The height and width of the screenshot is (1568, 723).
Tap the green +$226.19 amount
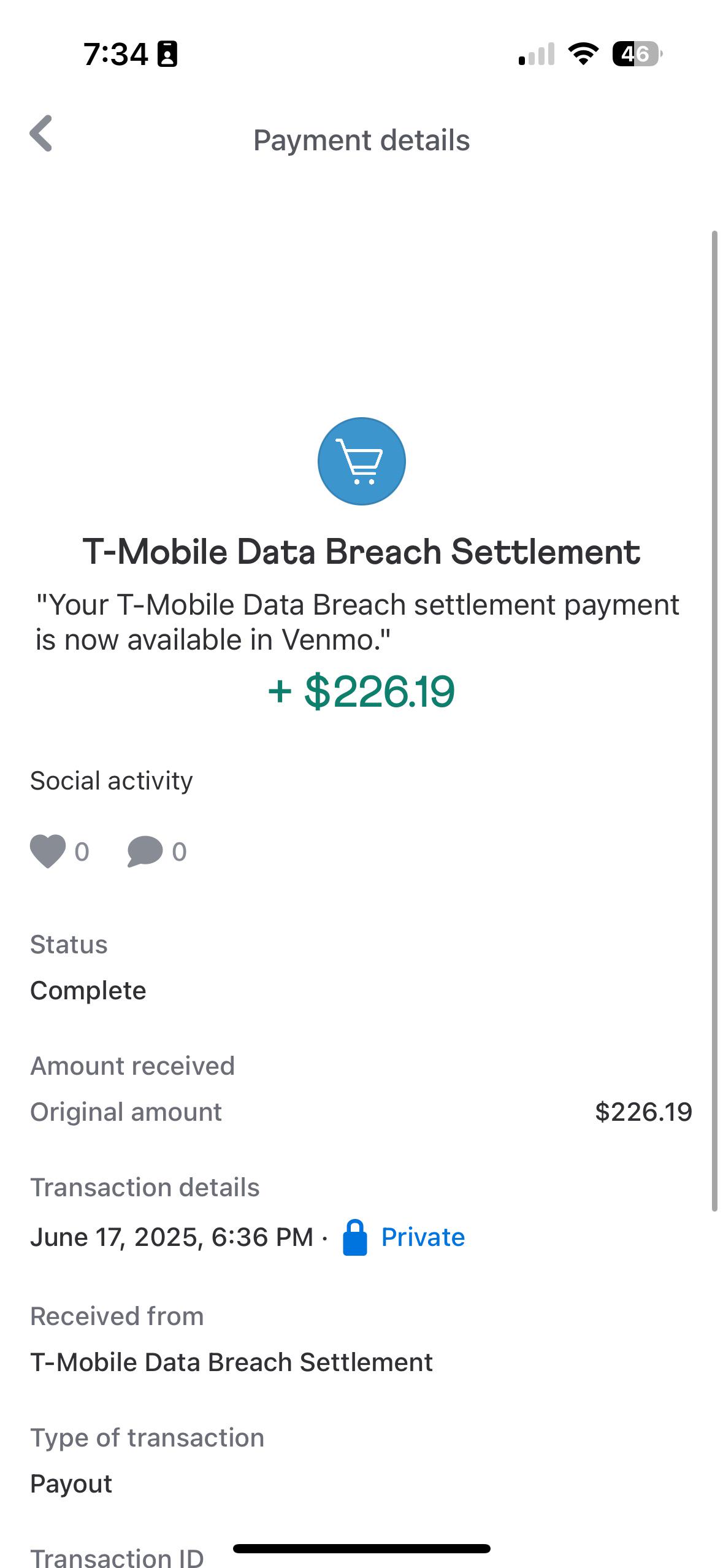pos(361,691)
